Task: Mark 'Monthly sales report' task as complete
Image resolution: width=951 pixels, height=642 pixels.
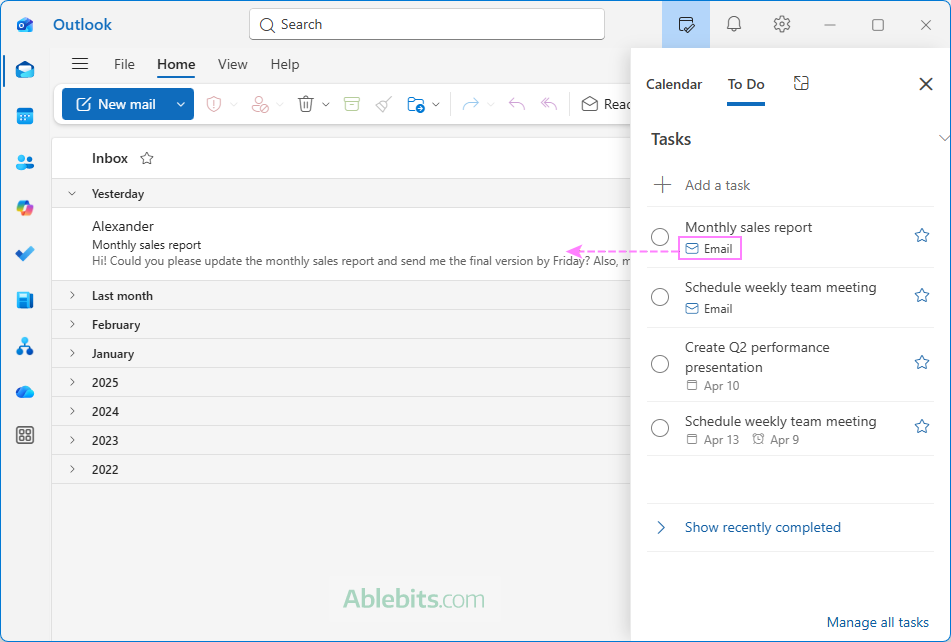Action: pyautogui.click(x=660, y=237)
